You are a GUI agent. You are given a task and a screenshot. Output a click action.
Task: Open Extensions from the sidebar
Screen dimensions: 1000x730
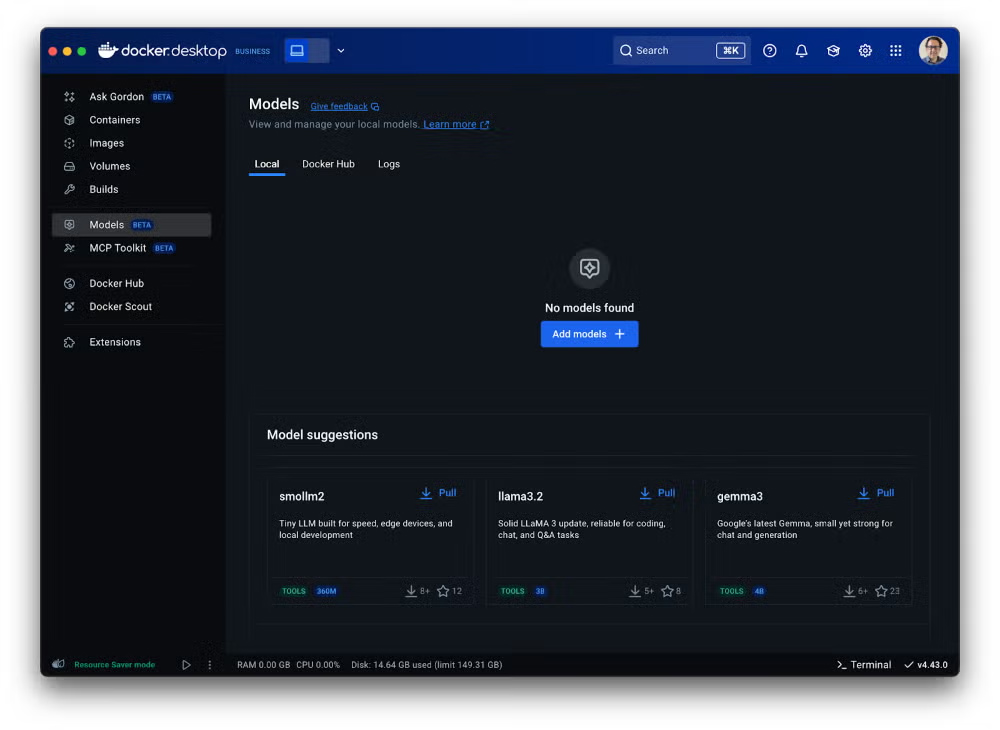(131, 342)
